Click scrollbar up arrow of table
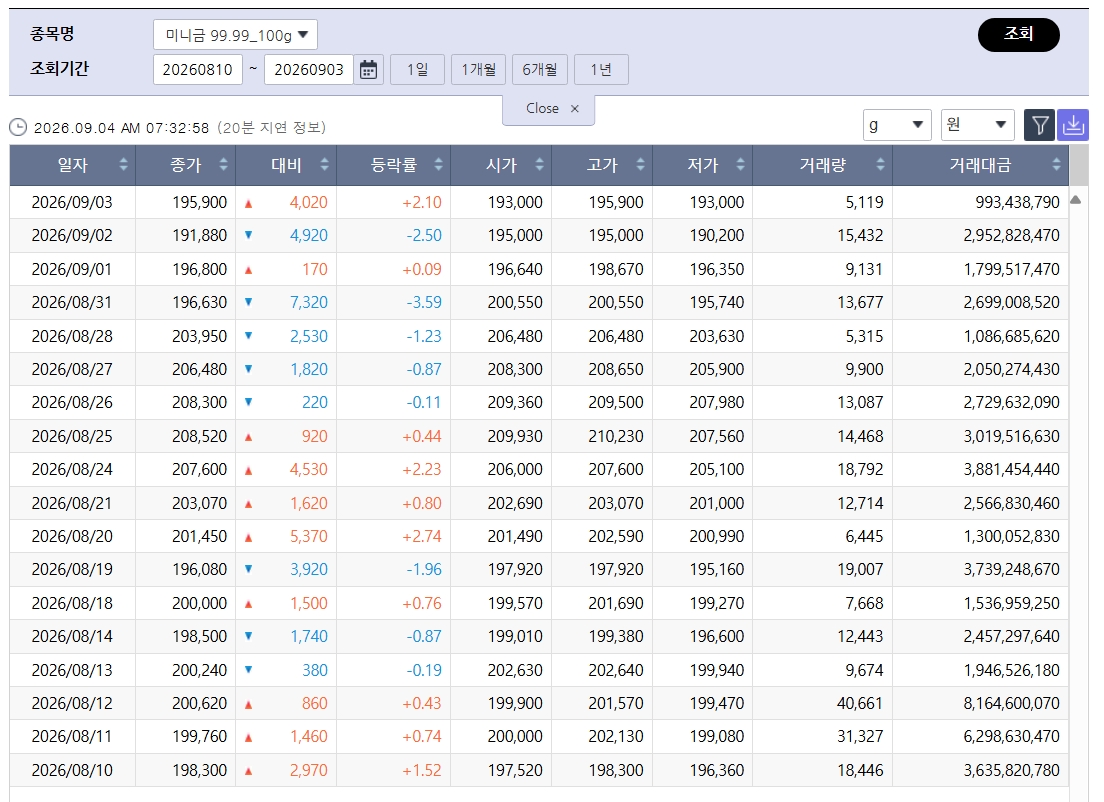 pos(1076,200)
